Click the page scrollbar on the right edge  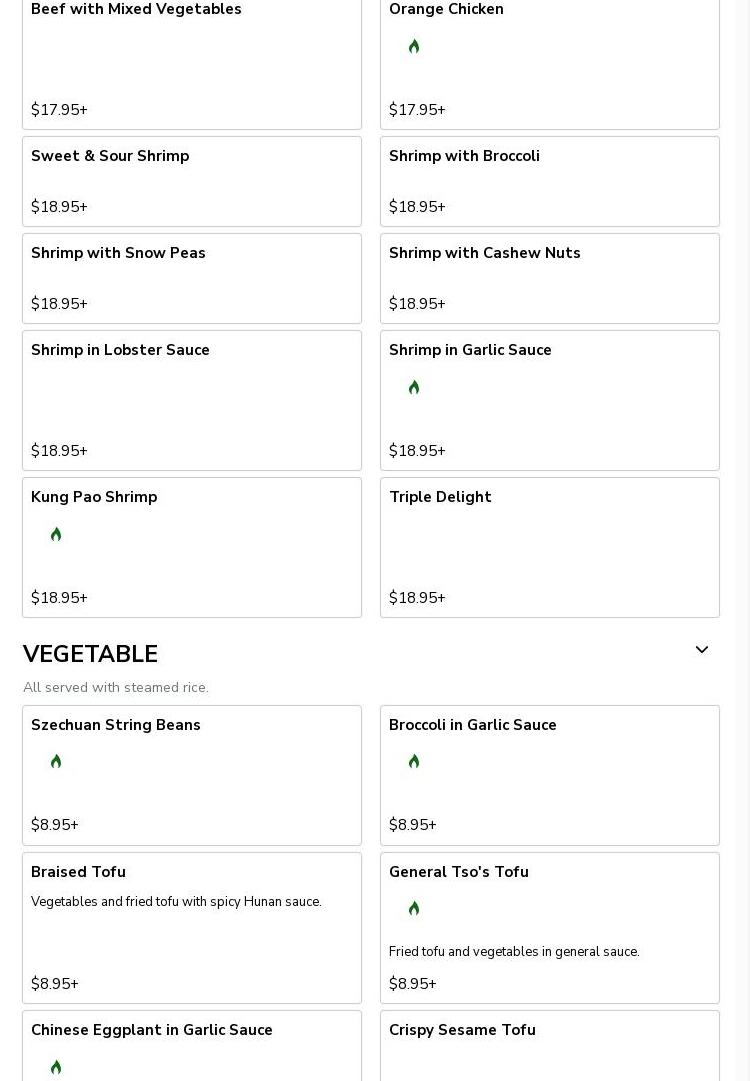pos(742,540)
